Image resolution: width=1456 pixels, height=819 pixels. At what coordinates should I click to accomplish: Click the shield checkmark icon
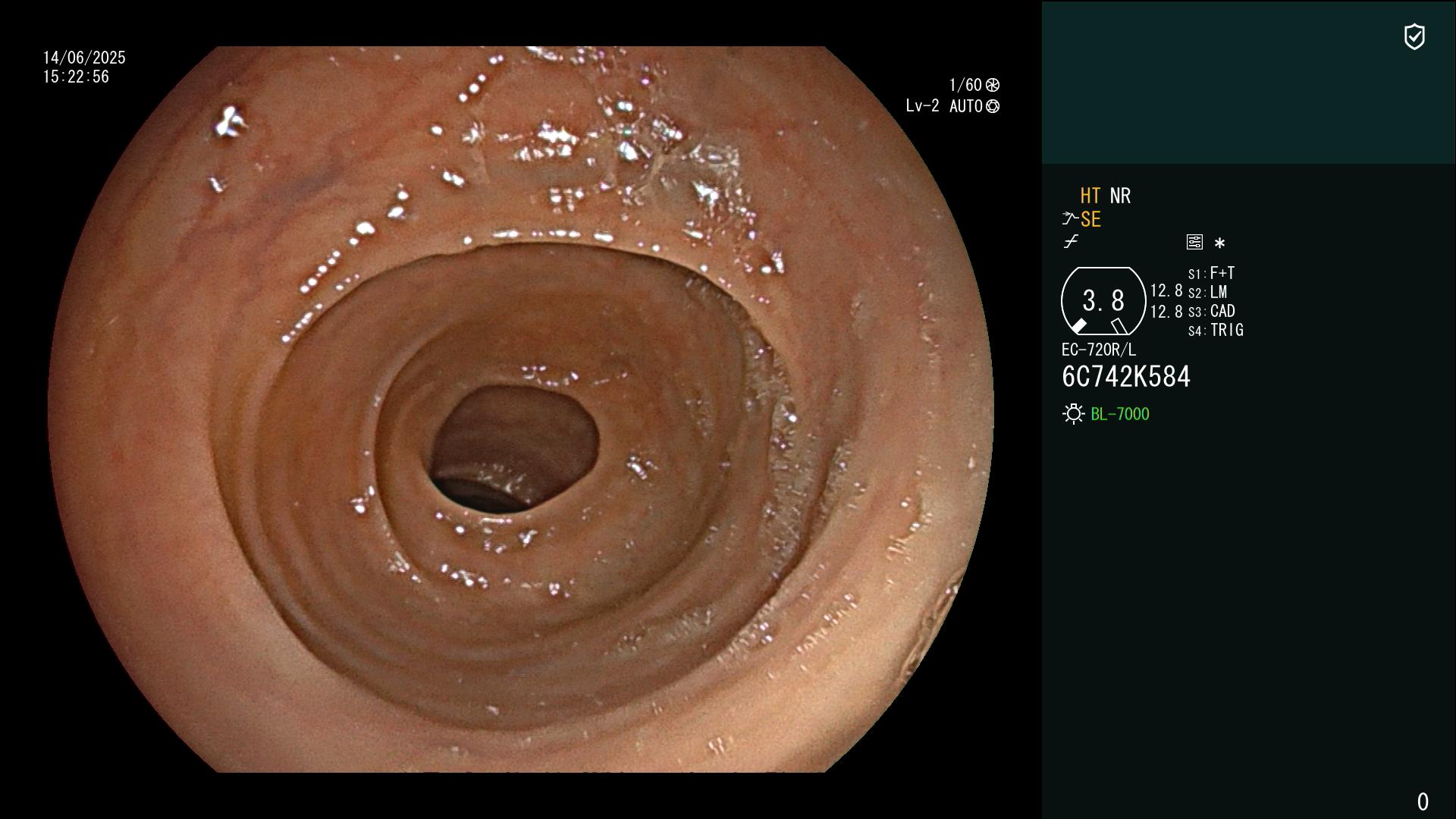pyautogui.click(x=1414, y=36)
